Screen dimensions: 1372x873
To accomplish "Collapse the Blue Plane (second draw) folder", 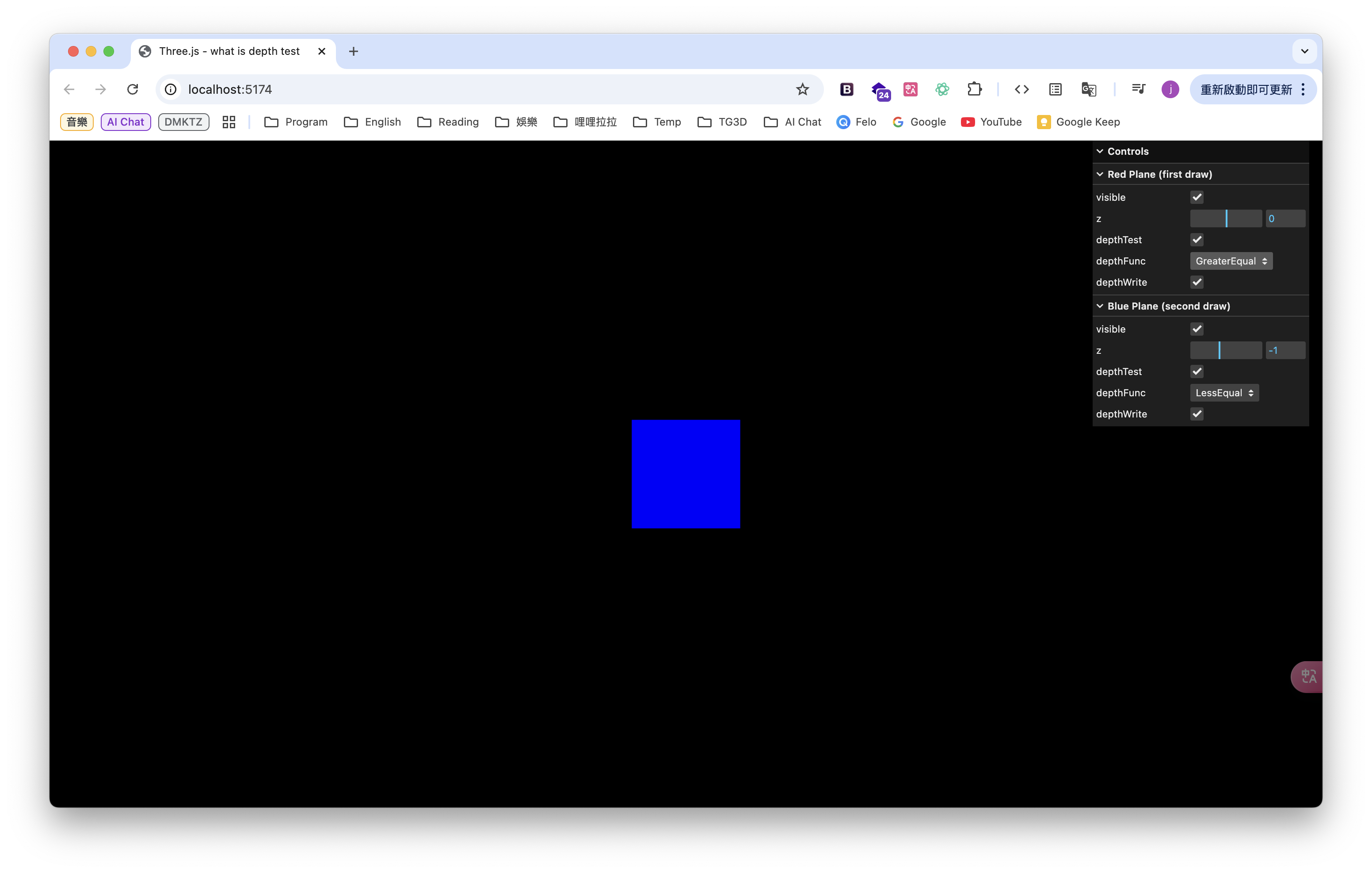I will click(1200, 306).
